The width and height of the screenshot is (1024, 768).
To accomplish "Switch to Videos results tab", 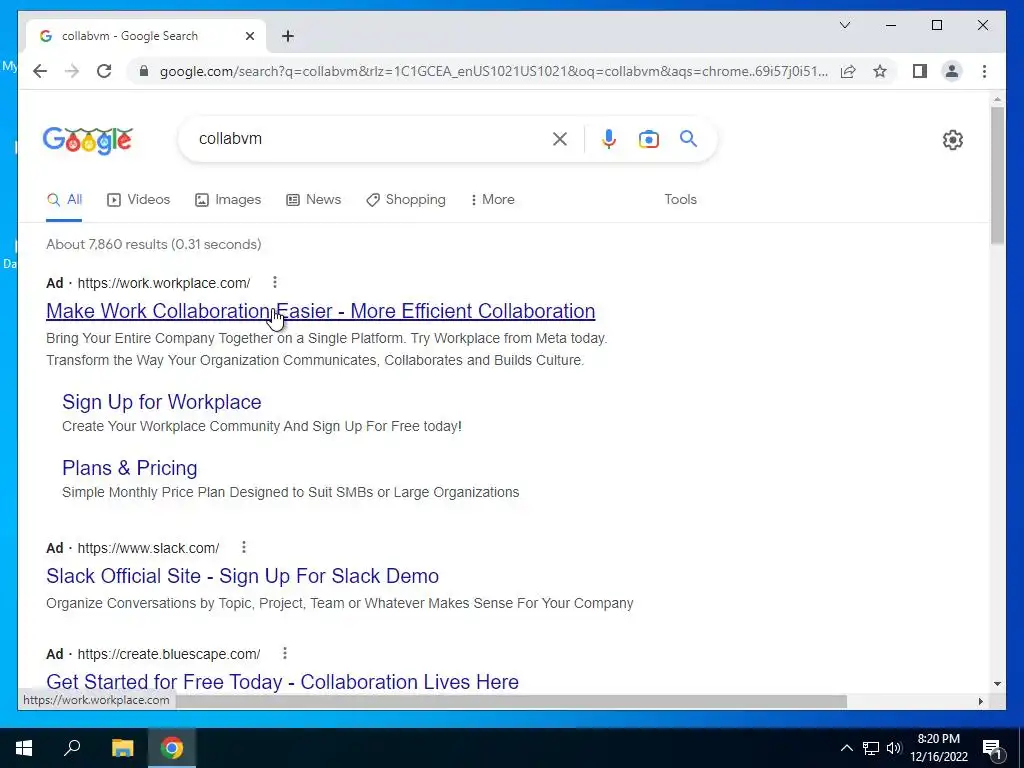I will [138, 200].
